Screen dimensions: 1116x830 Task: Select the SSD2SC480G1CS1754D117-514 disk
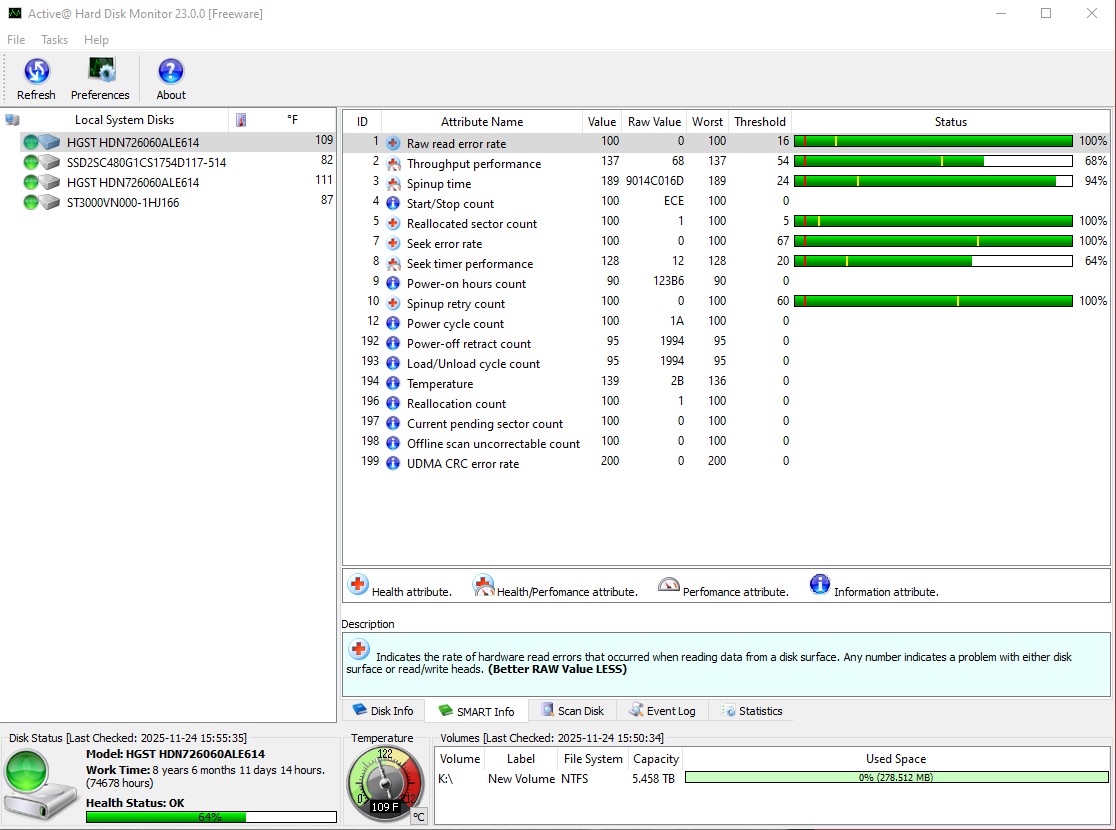[x=146, y=162]
